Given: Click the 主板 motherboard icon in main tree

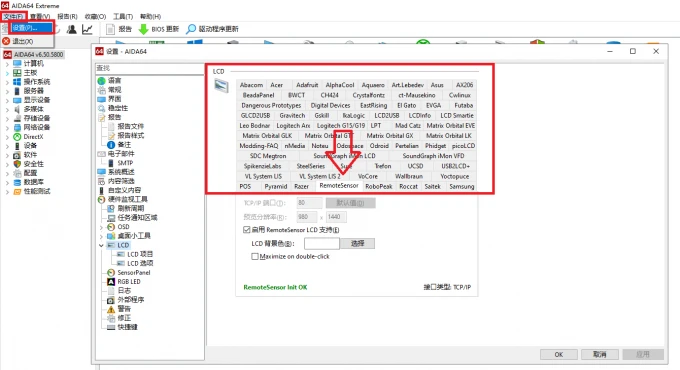Looking at the screenshot, I should pos(17,73).
